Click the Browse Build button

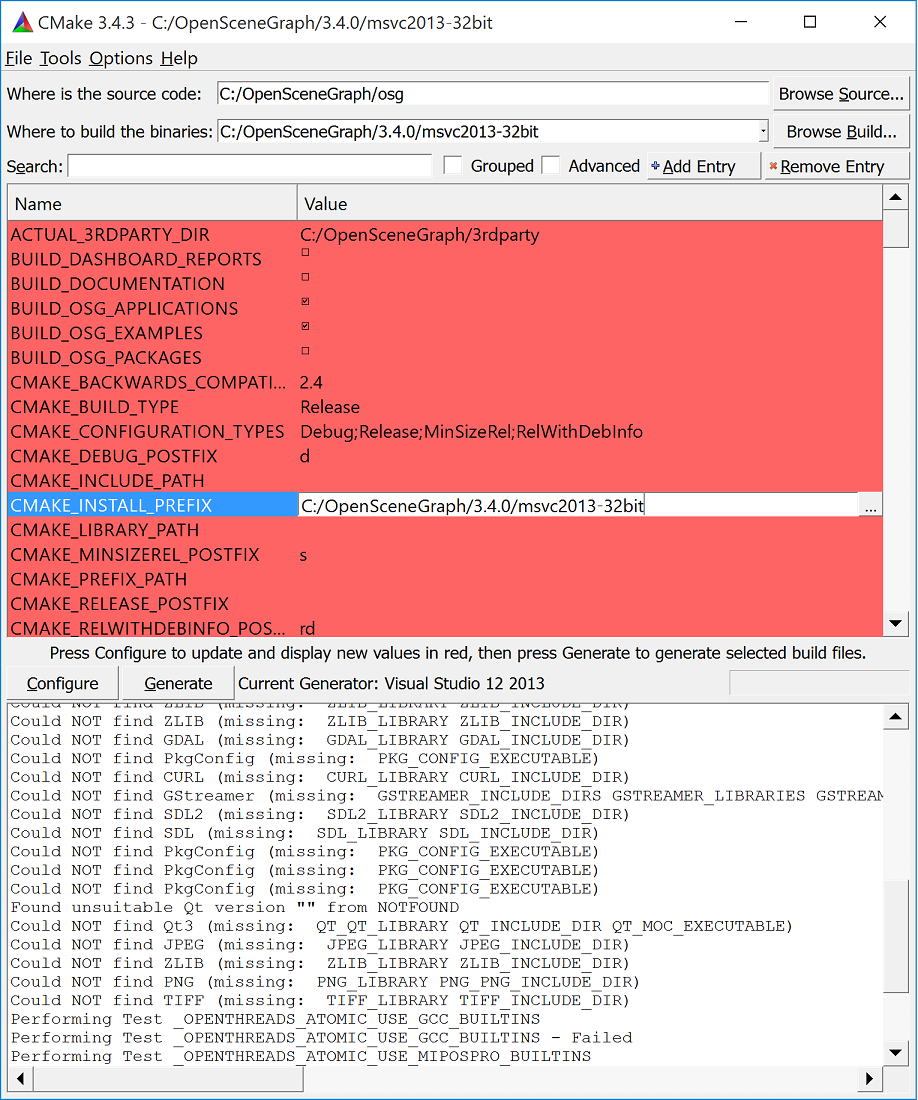click(841, 132)
